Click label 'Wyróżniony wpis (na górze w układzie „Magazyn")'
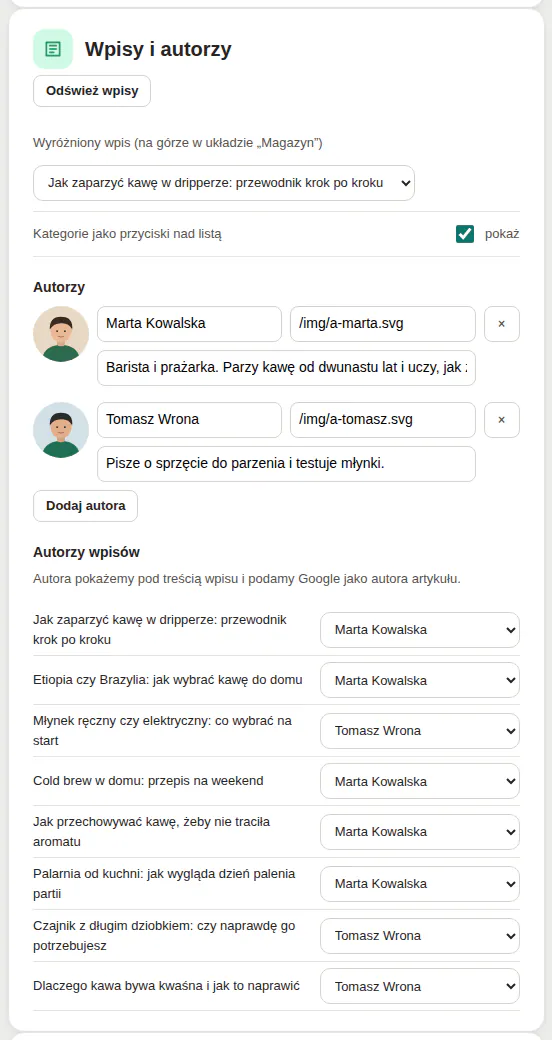The height and width of the screenshot is (1040, 552). 178,143
